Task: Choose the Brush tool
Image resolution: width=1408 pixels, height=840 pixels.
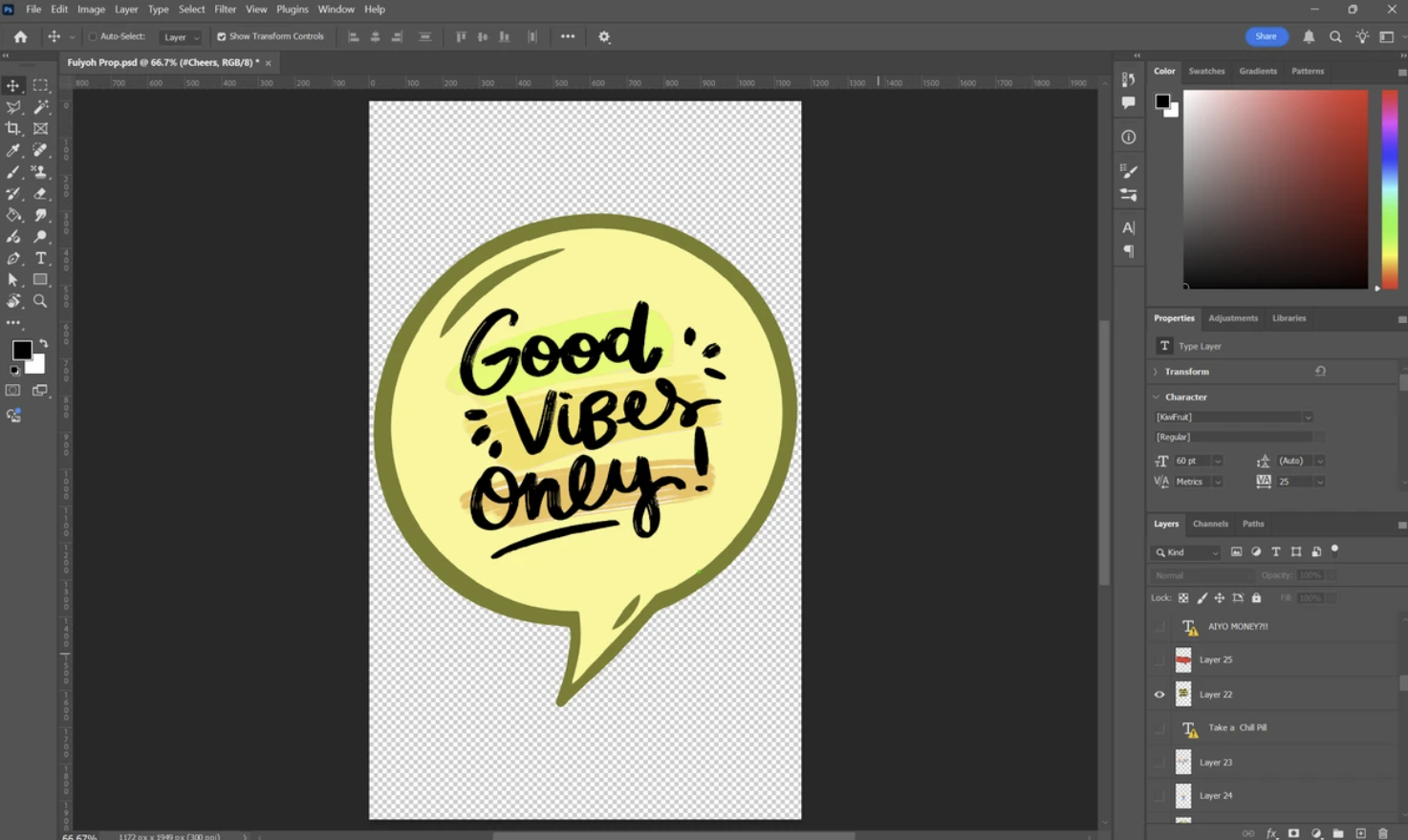Action: click(13, 172)
